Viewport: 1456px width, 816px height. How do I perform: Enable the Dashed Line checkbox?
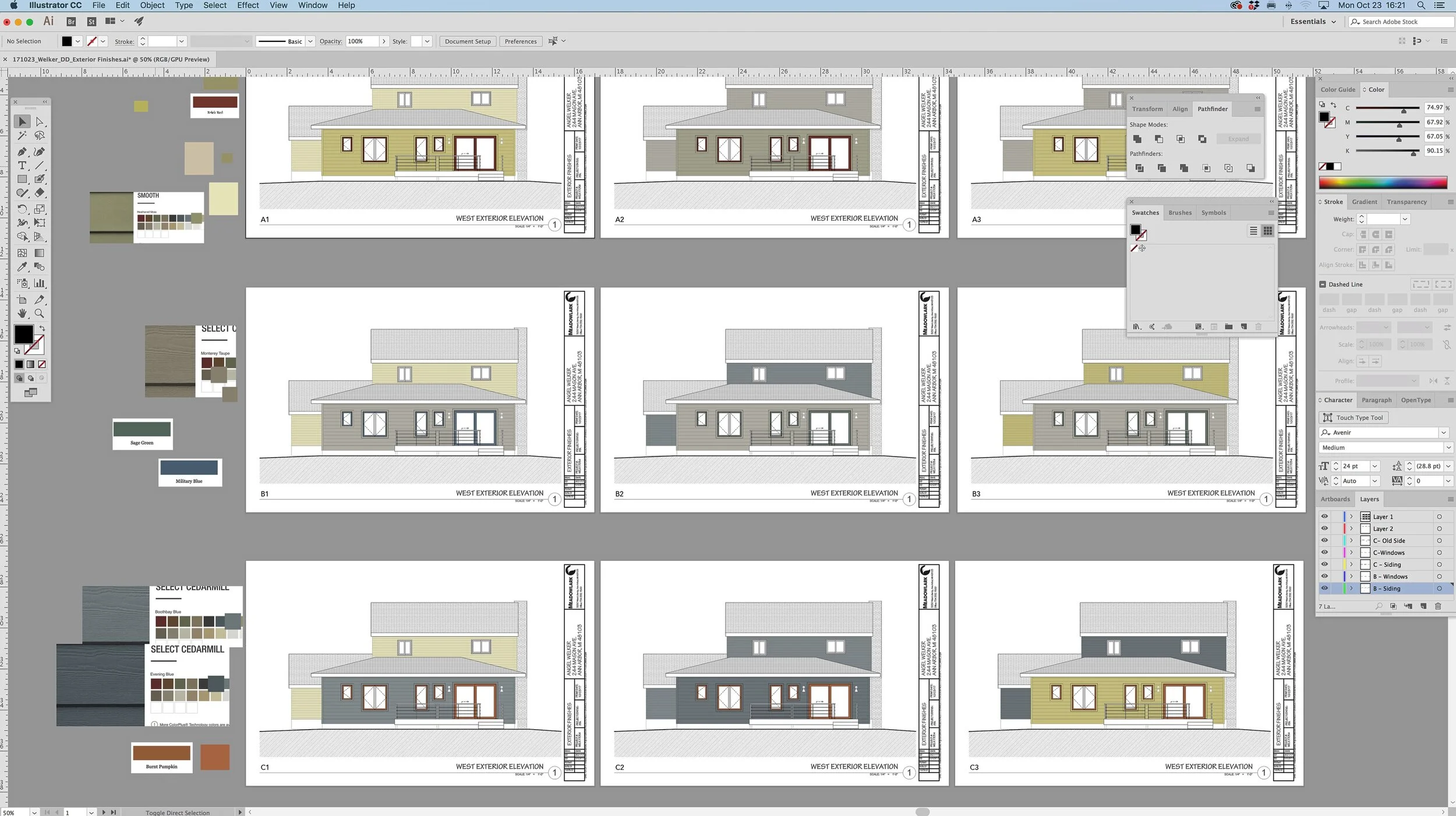click(1323, 284)
